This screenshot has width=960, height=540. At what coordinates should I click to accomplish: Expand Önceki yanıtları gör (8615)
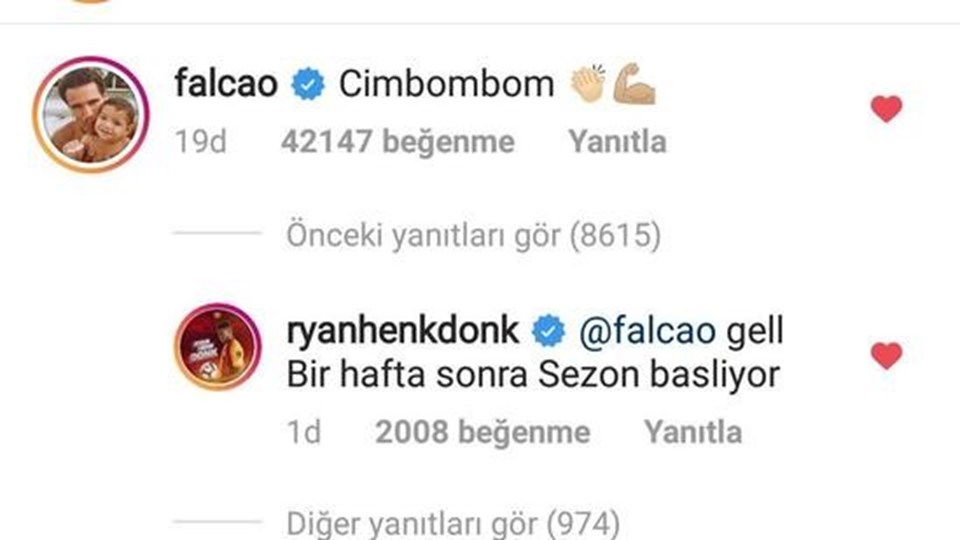(473, 235)
